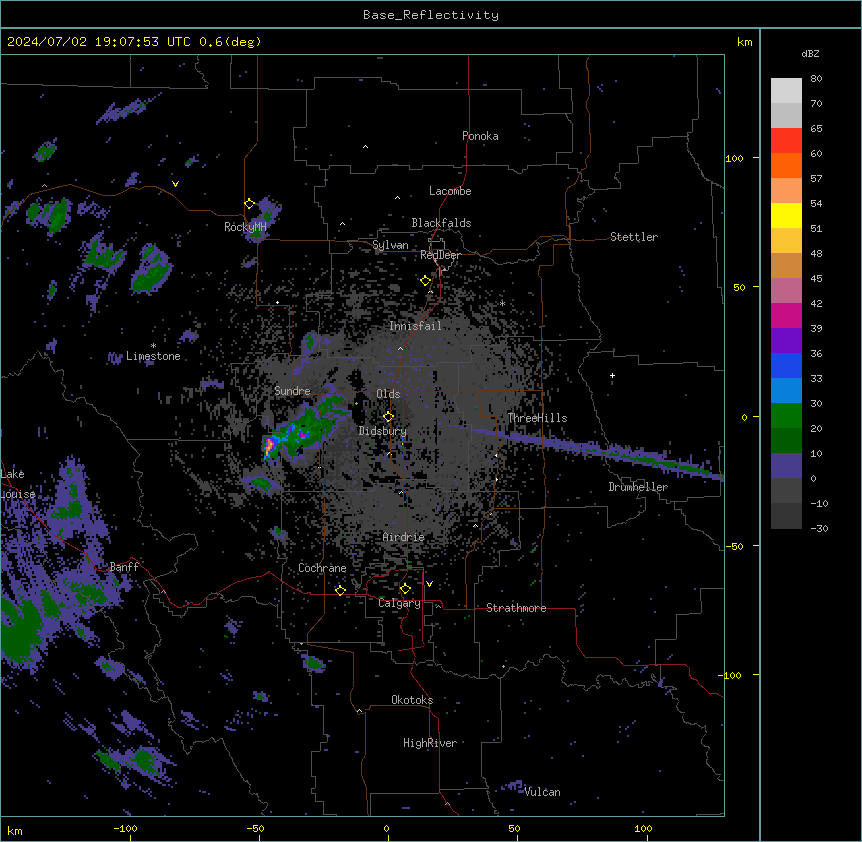The height and width of the screenshot is (842, 862).
Task: Click the dBZ legend heading
Action: click(x=810, y=53)
